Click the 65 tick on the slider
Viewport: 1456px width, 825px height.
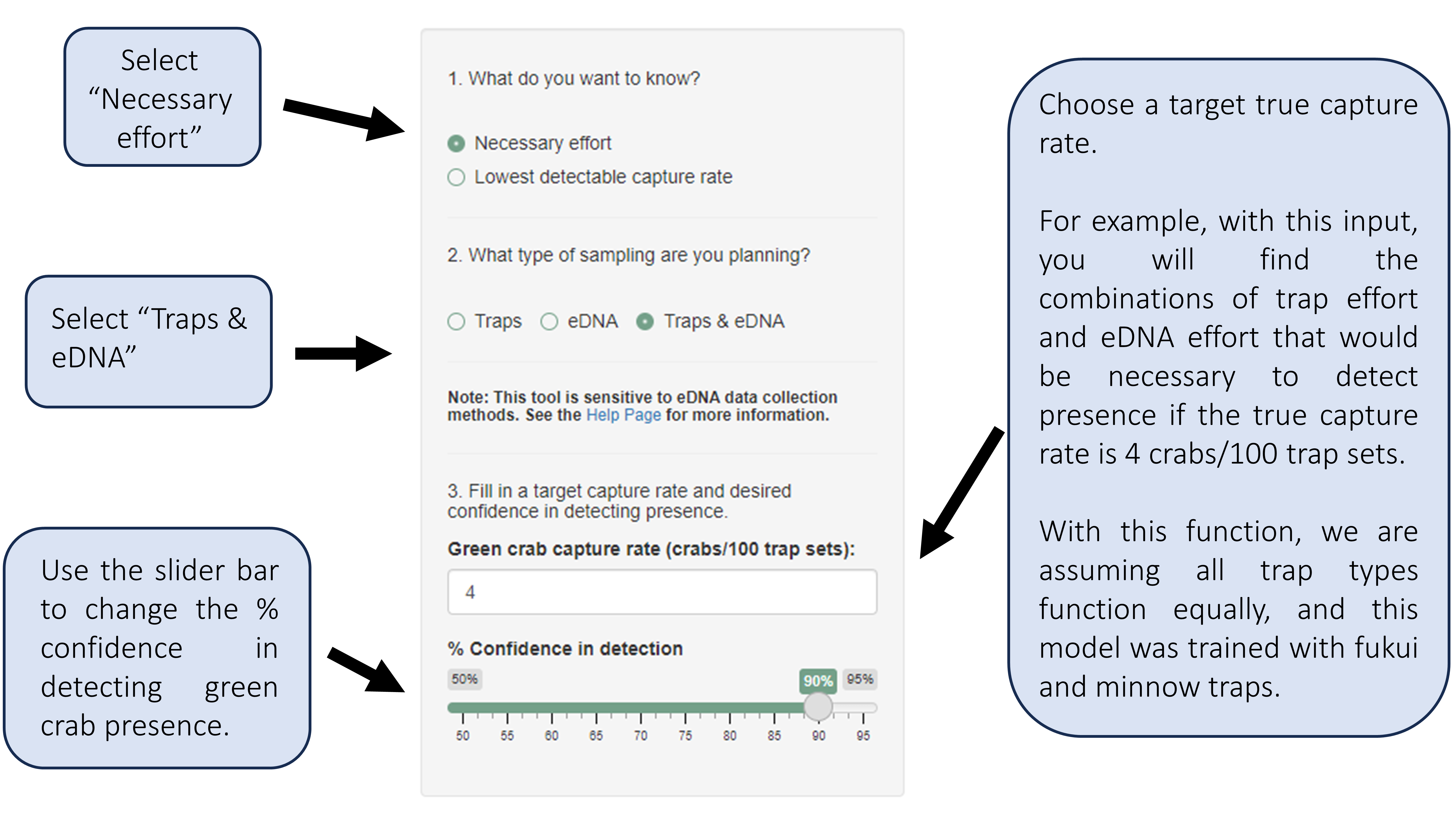point(596,708)
